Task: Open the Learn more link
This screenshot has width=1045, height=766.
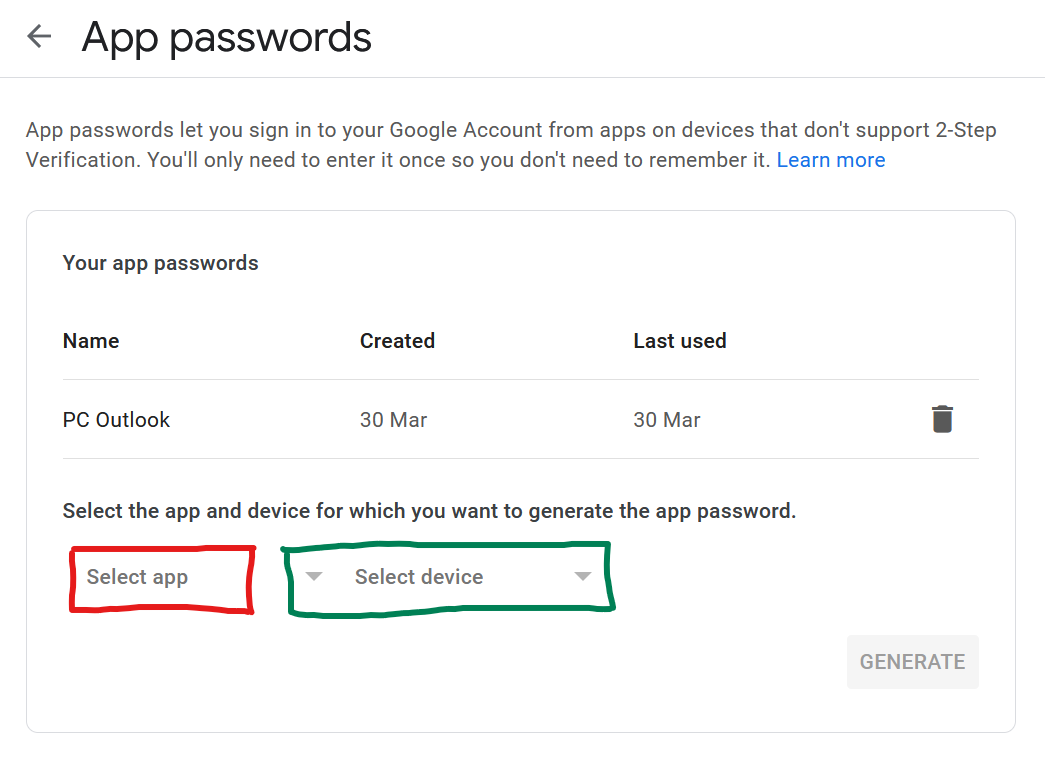Action: coord(831,159)
